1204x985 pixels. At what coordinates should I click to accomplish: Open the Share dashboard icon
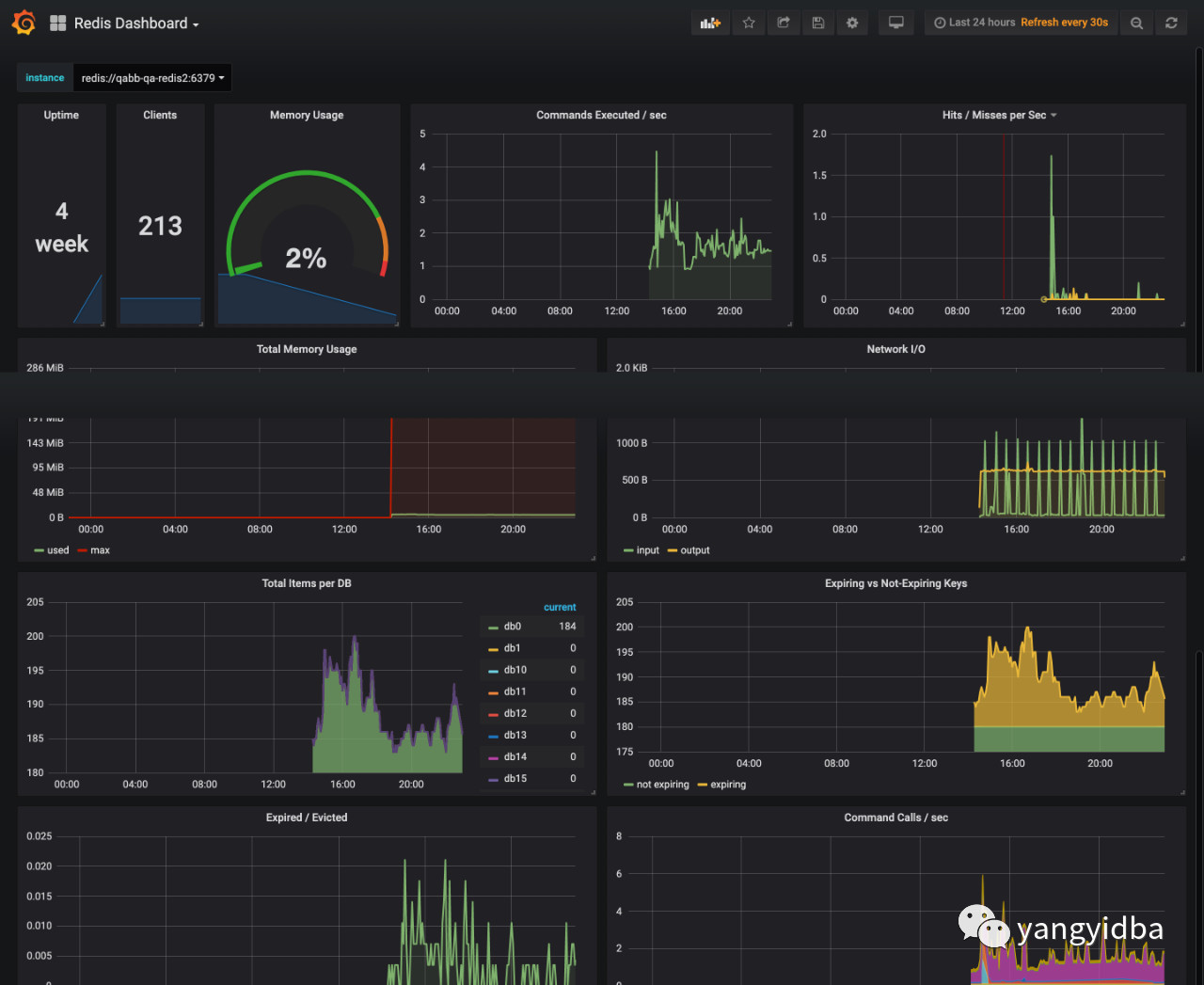[784, 23]
